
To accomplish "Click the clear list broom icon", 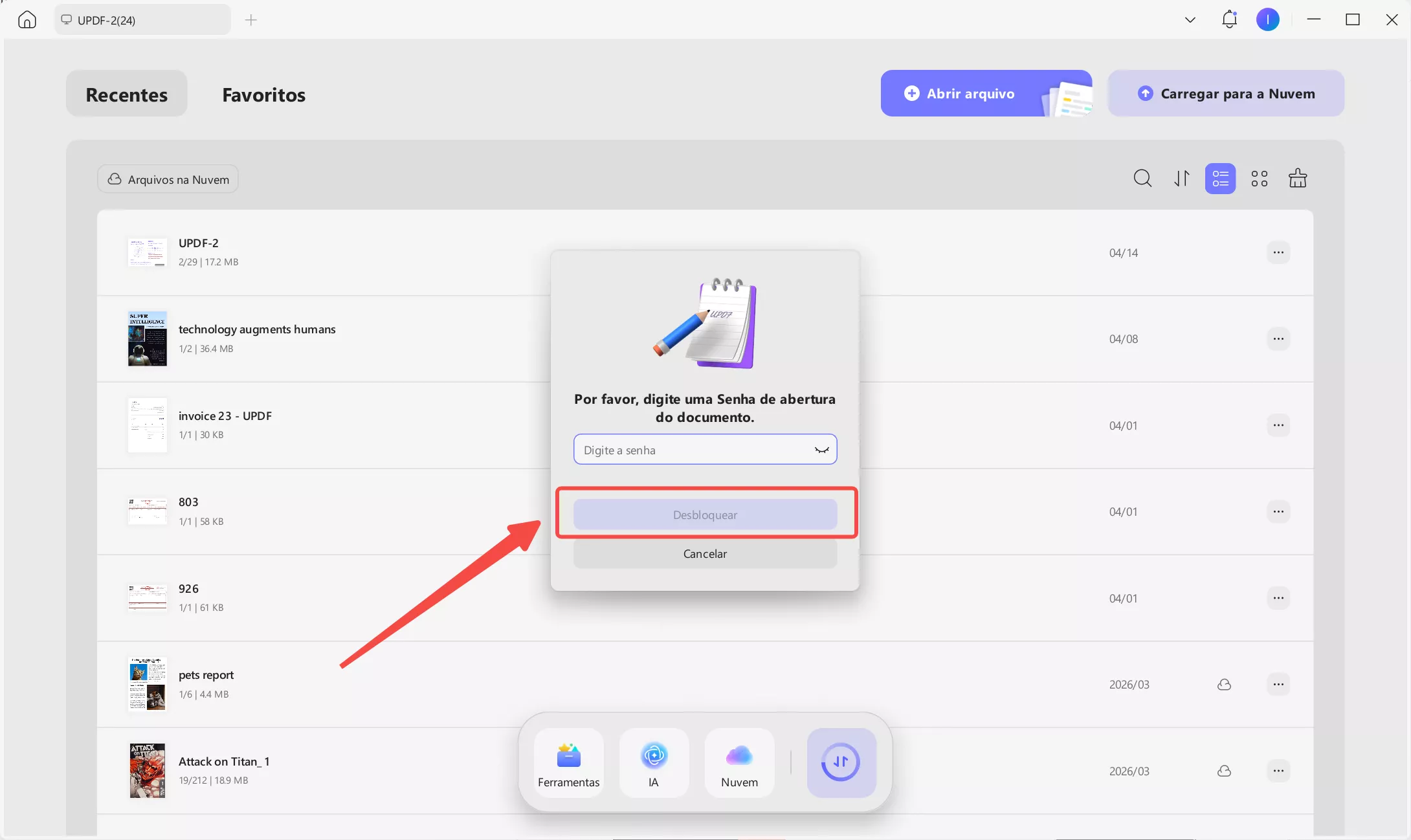I will tap(1297, 179).
